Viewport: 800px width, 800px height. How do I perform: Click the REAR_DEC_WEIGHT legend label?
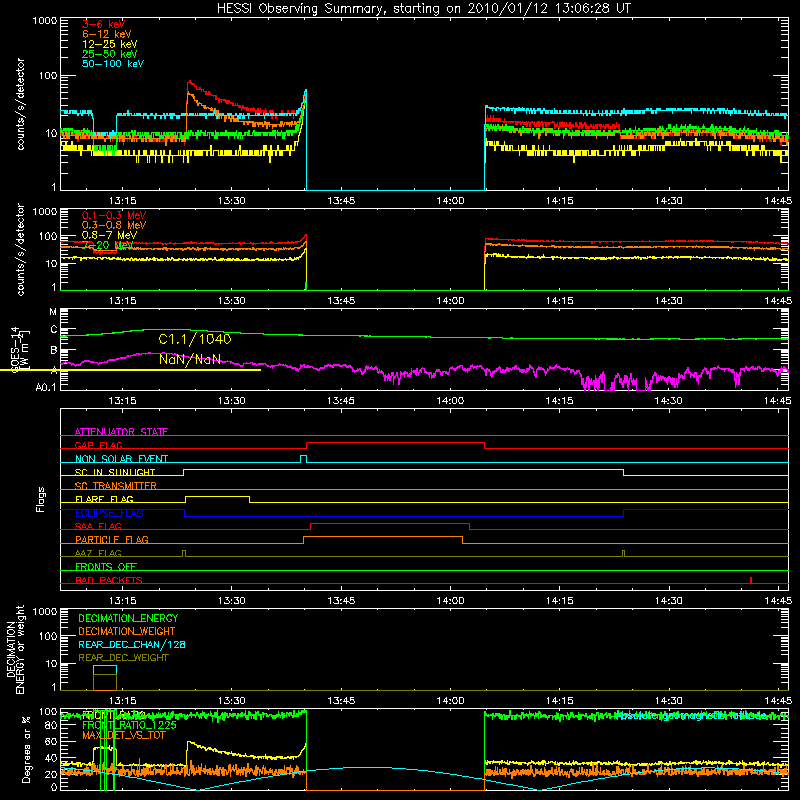point(123,658)
